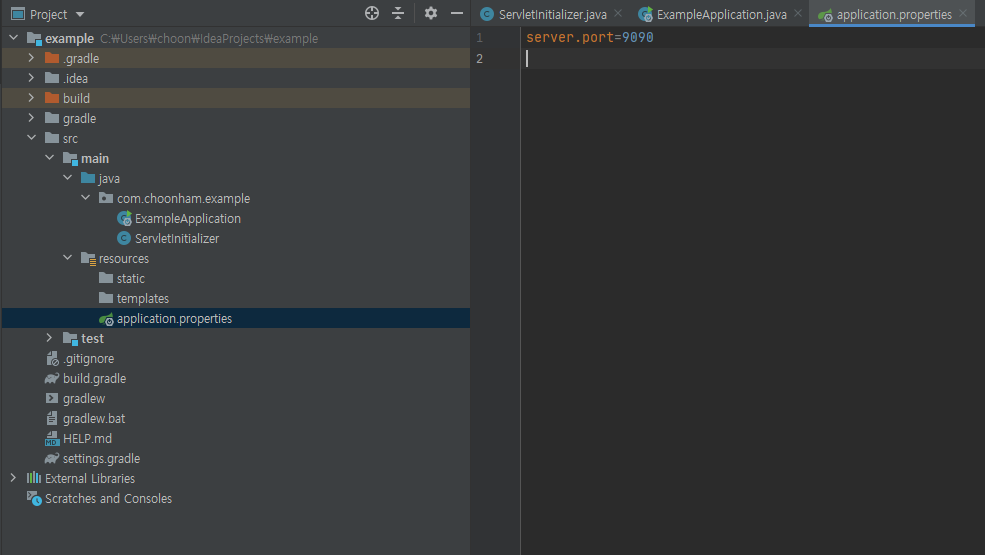
Task: Close the application.properties tab
Action: (x=963, y=13)
